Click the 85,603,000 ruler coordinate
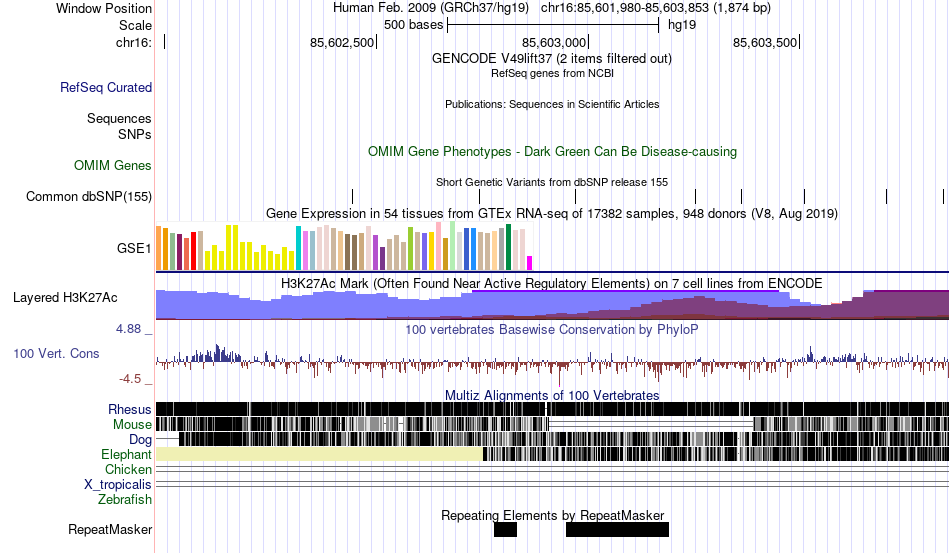The image size is (950, 553). tap(554, 42)
